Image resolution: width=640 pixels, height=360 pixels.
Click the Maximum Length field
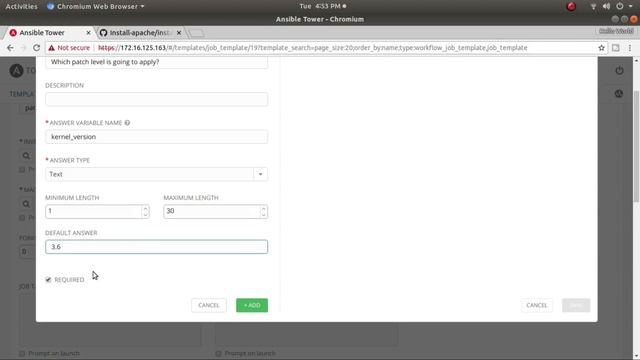point(216,211)
